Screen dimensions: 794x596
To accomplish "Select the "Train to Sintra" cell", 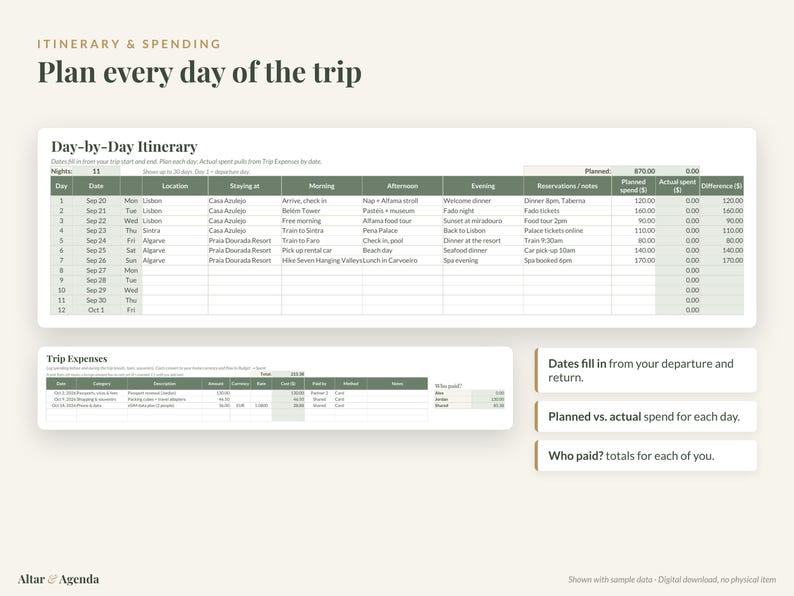I will pos(322,230).
